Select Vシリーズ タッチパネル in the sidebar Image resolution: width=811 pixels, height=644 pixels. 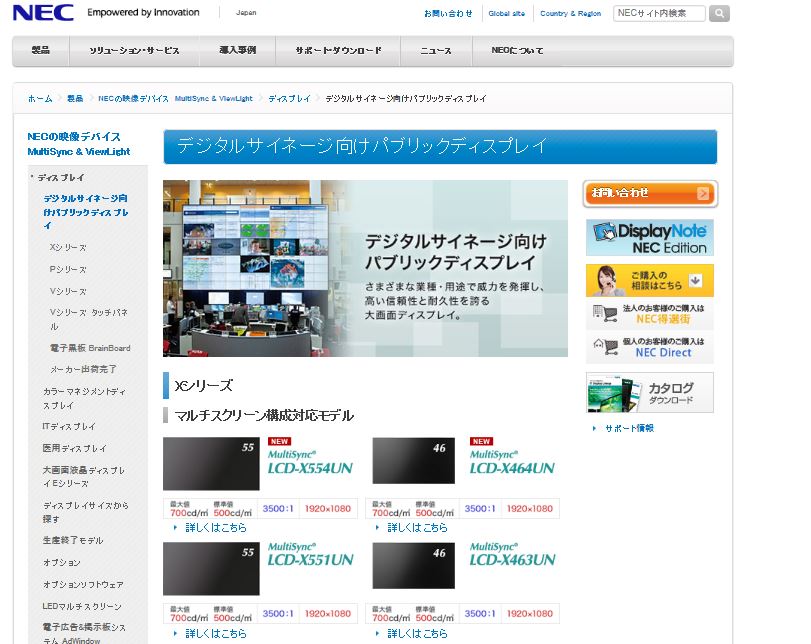click(88, 319)
